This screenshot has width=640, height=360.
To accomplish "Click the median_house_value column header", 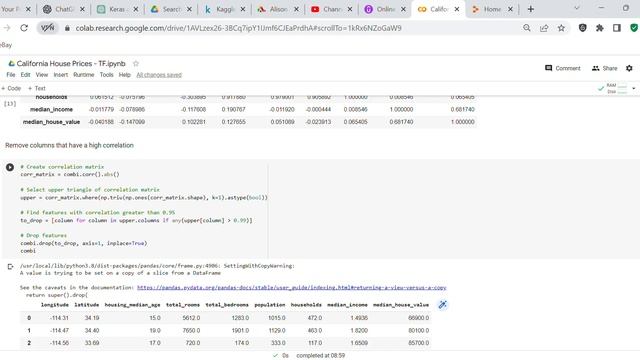I will [401, 305].
